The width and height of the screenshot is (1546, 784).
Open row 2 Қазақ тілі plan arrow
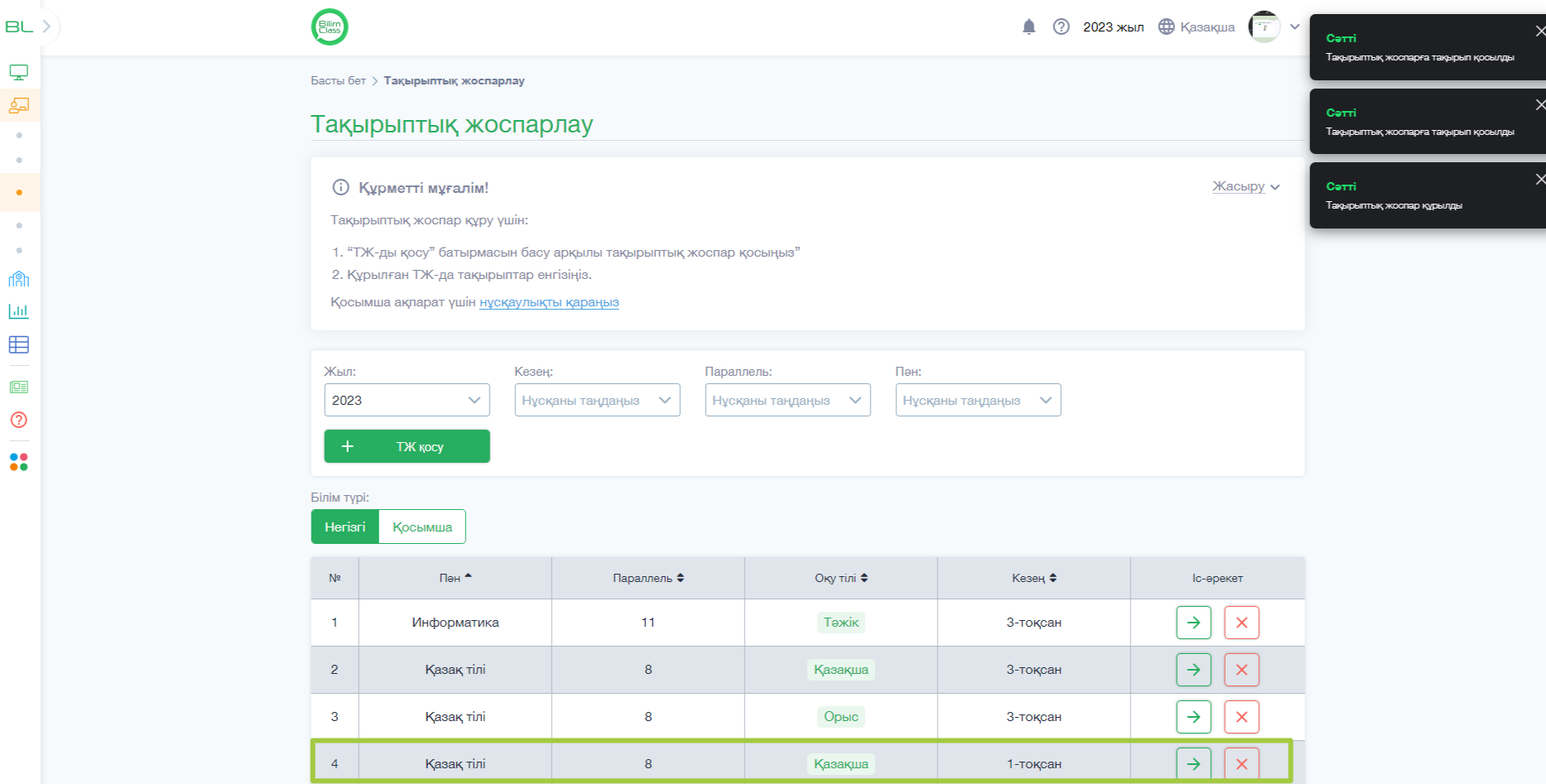tap(1194, 670)
